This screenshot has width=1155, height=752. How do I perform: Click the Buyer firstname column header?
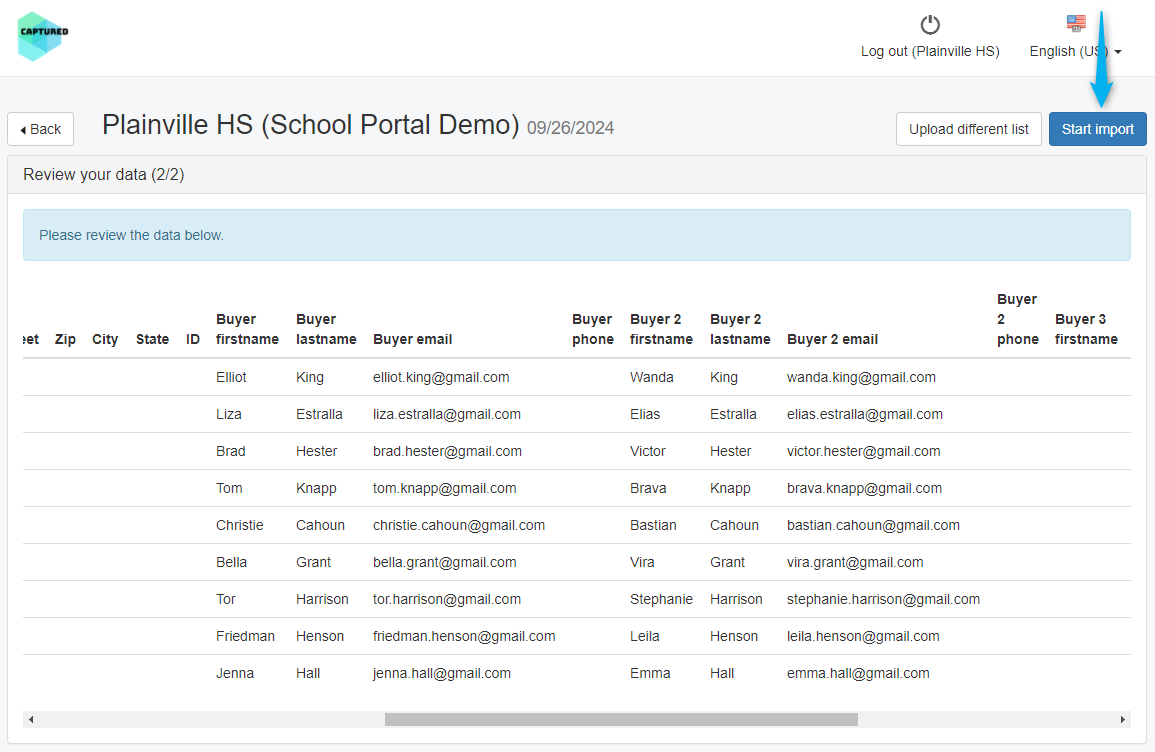pos(248,329)
